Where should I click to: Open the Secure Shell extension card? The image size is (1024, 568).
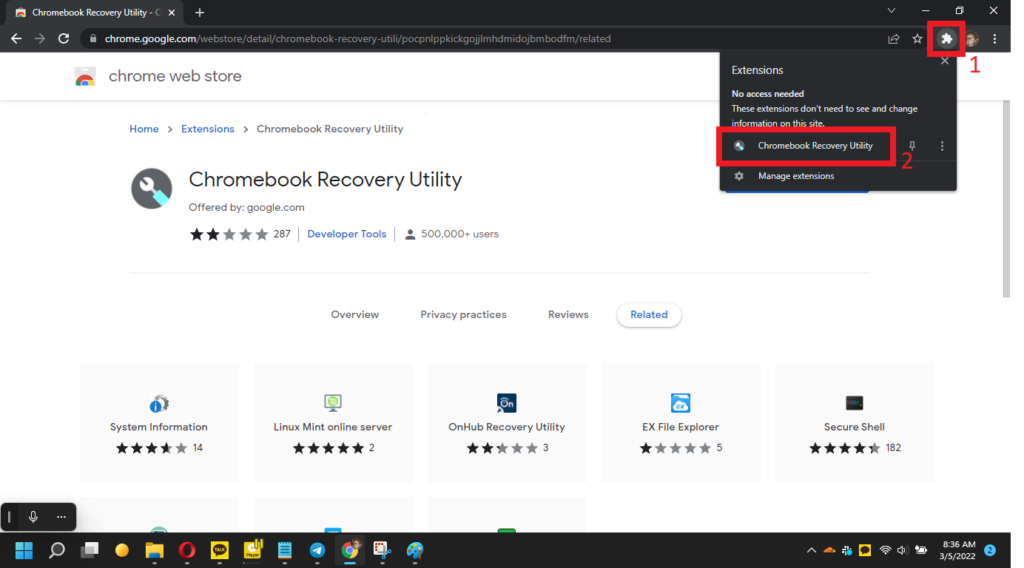click(x=854, y=423)
